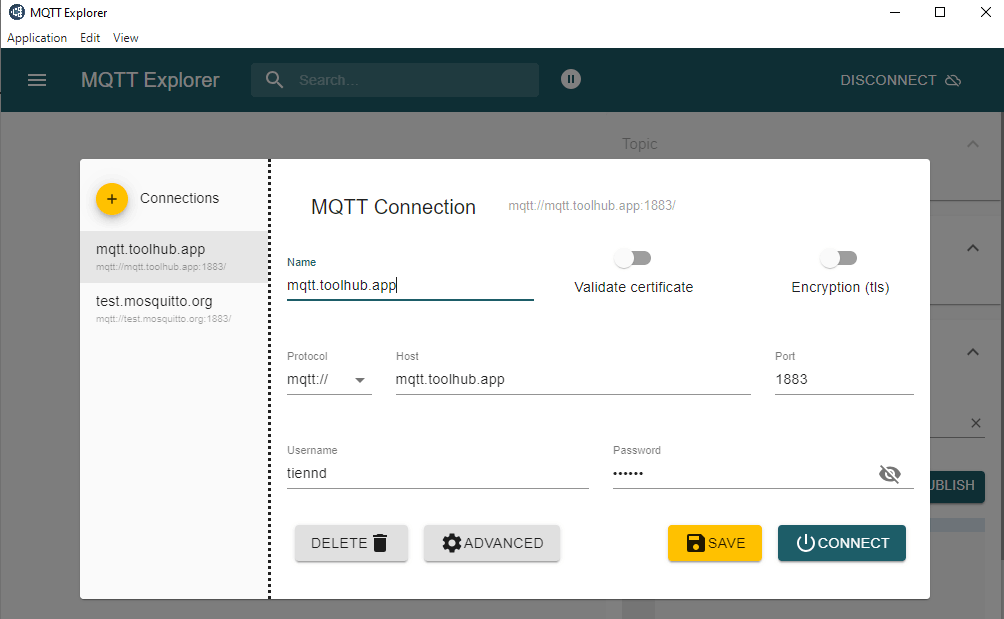
Task: Click the CONNECT button
Action: click(x=841, y=543)
